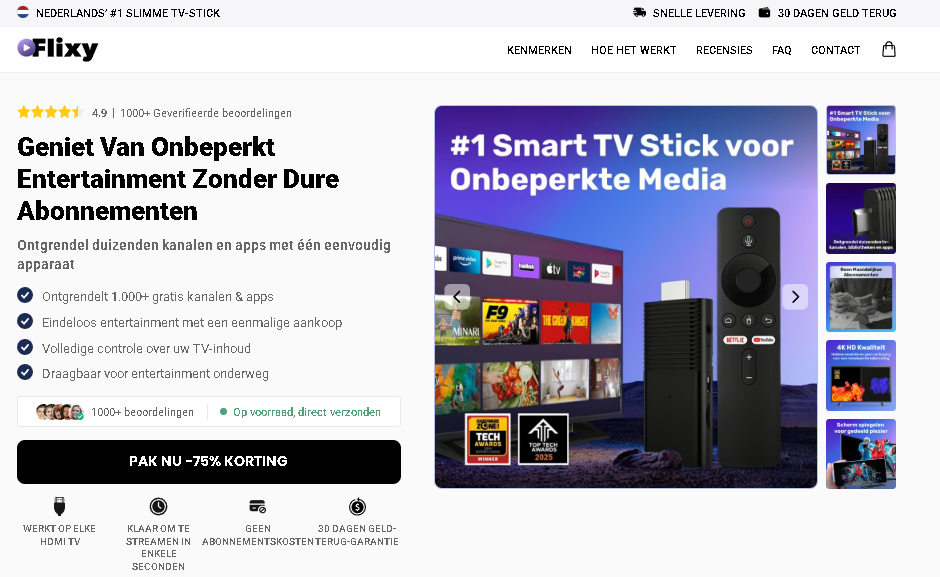This screenshot has width=940, height=577.
Task: Click the checkmark beside Draagbaar voor entertainment onderweg
Action: [25, 372]
